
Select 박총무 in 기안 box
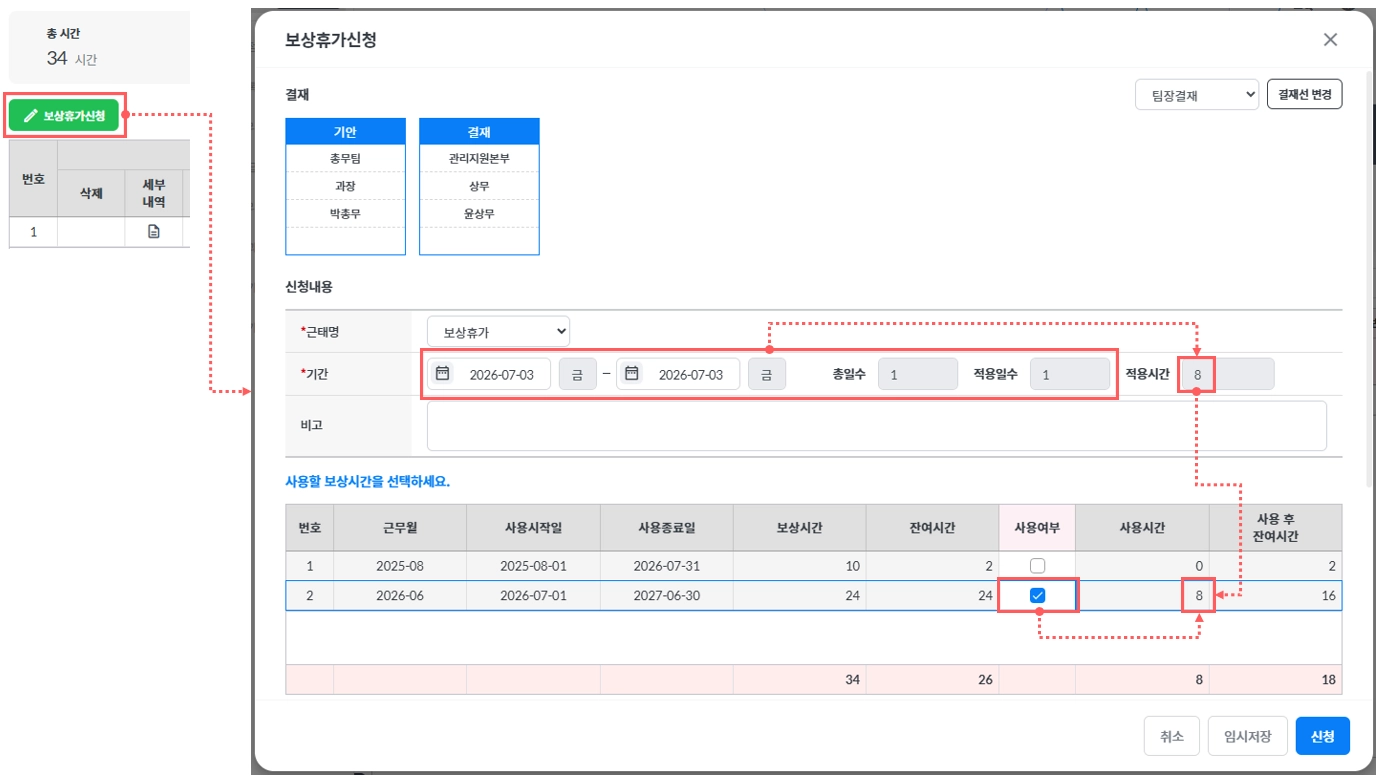pos(345,214)
